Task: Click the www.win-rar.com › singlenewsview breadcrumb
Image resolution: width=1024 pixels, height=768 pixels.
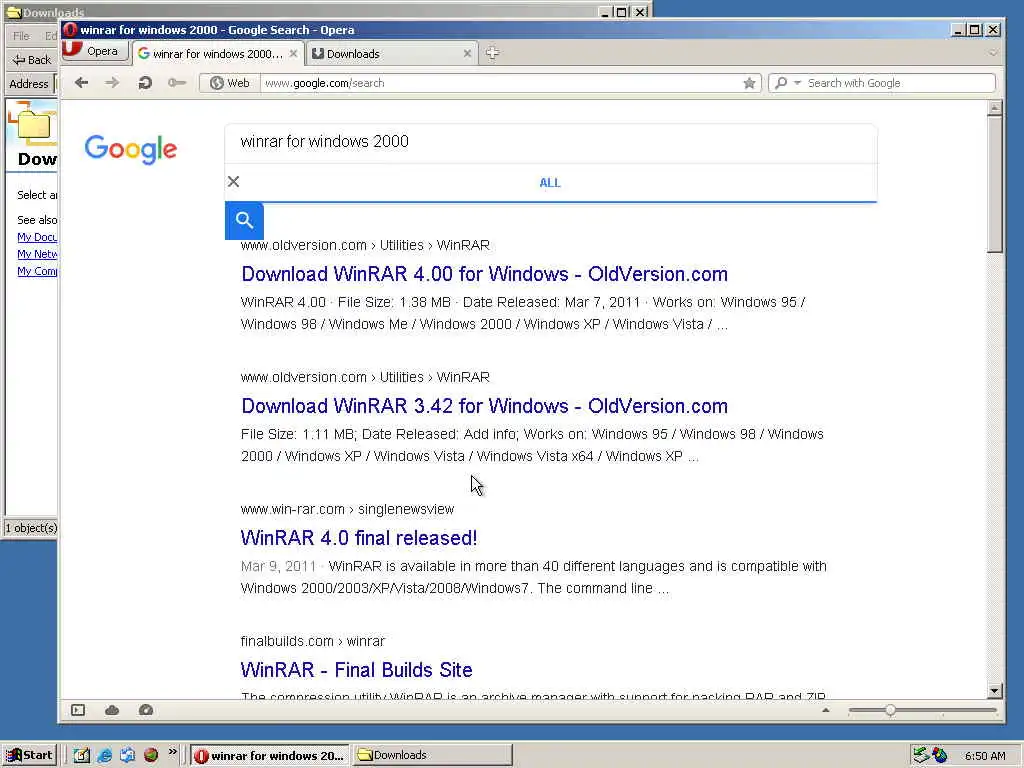Action: coord(347,509)
